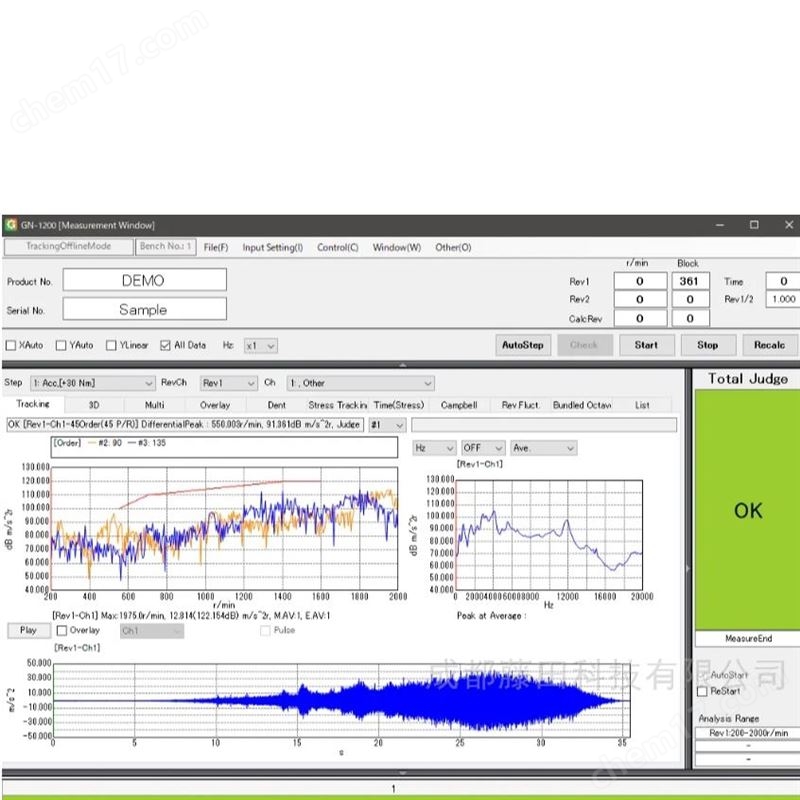Click the Rev1 Block value 361 field

(x=689, y=281)
